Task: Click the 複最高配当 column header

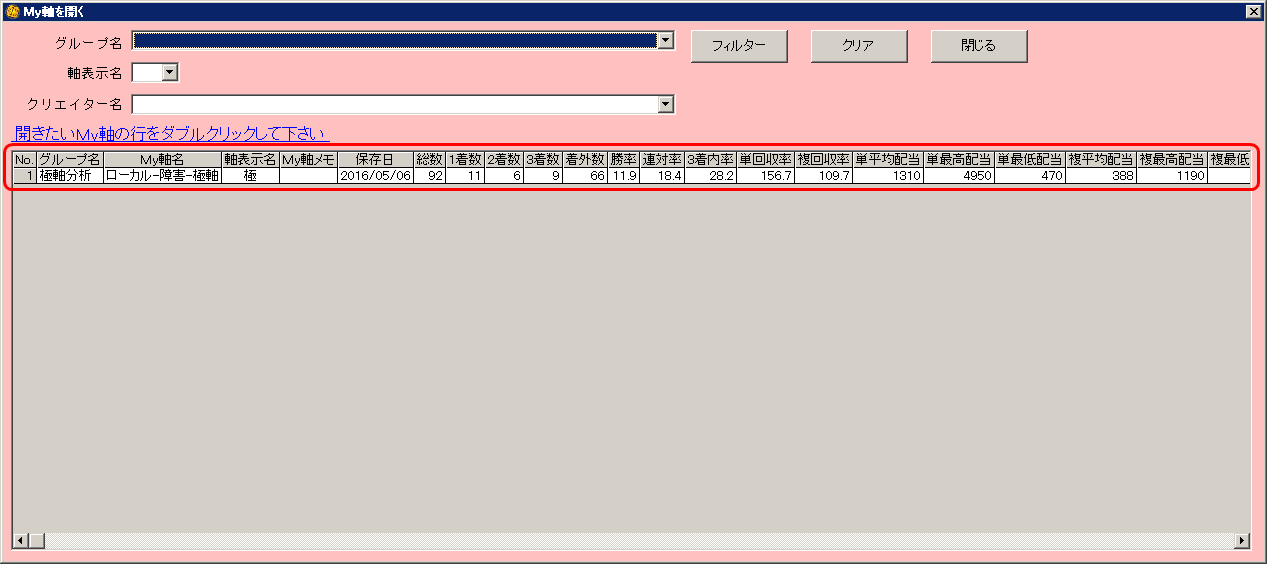Action: [x=1172, y=159]
